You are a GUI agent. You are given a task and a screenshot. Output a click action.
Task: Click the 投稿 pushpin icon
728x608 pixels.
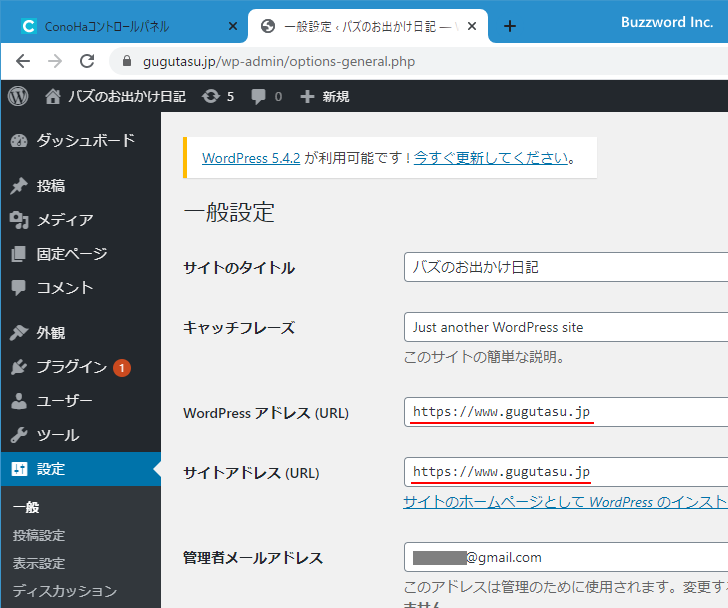coord(19,186)
